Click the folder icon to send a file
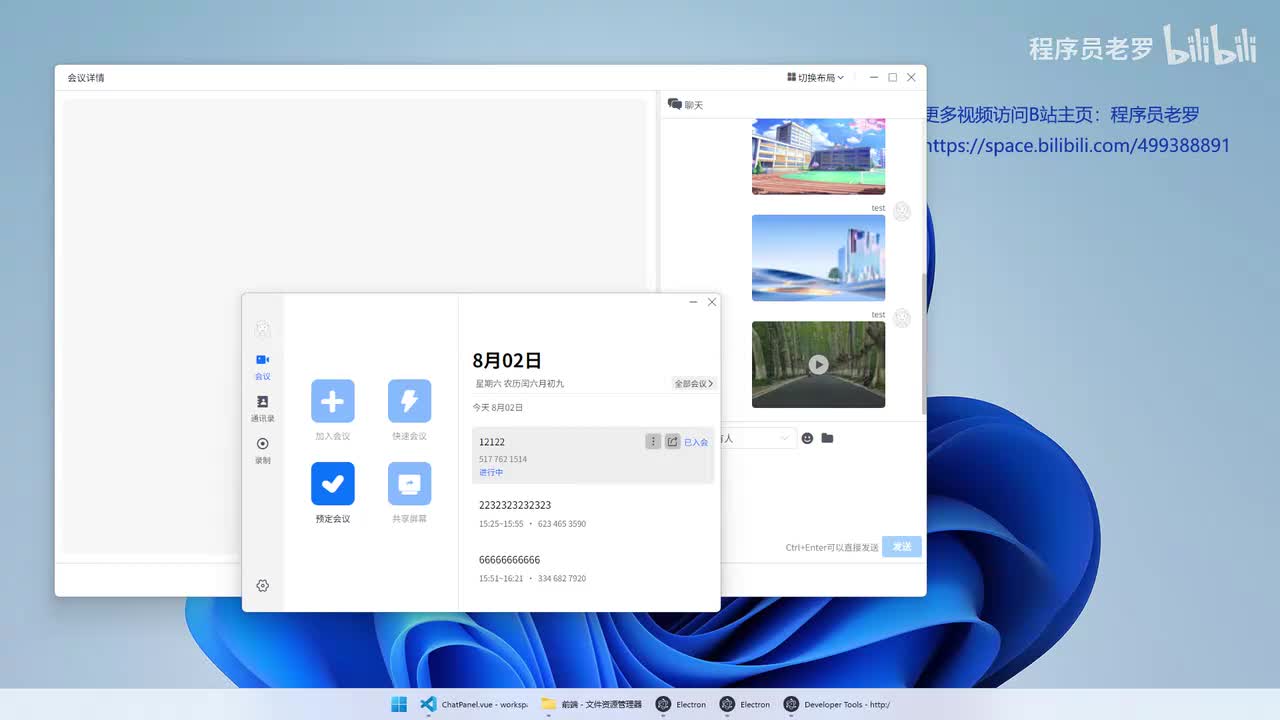Screen dimensions: 1280x720 pos(827,438)
